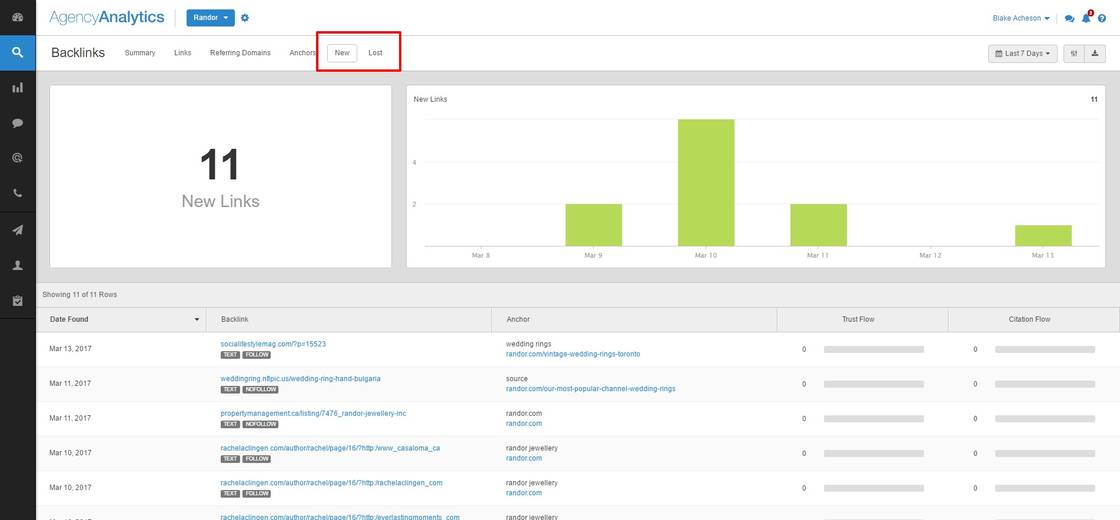1120x520 pixels.
Task: Click Citation Flow bar for sociallifestylemag row
Action: click(x=1045, y=349)
